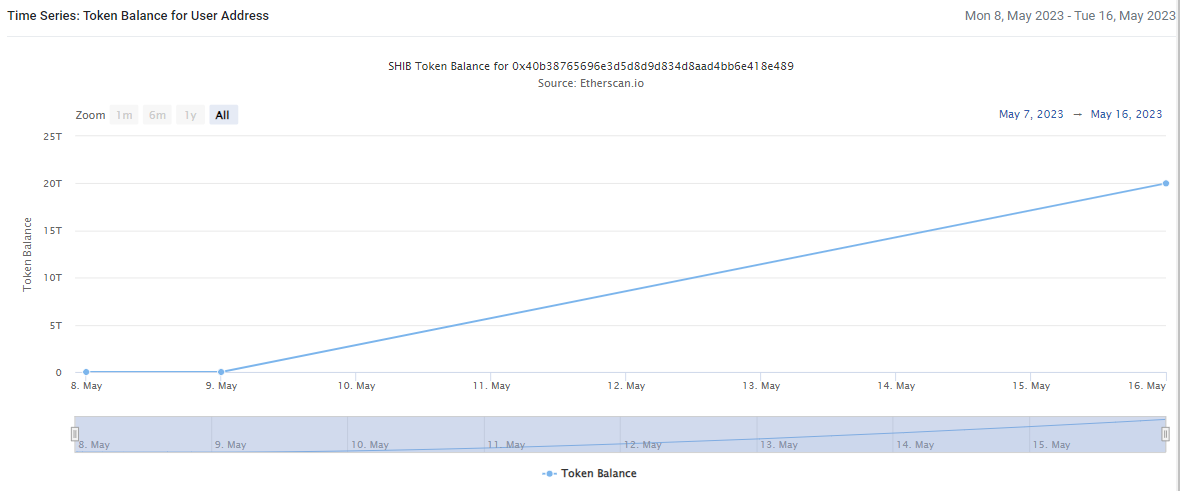This screenshot has width=1180, height=491.
Task: Select the All zoom button
Action: point(222,115)
